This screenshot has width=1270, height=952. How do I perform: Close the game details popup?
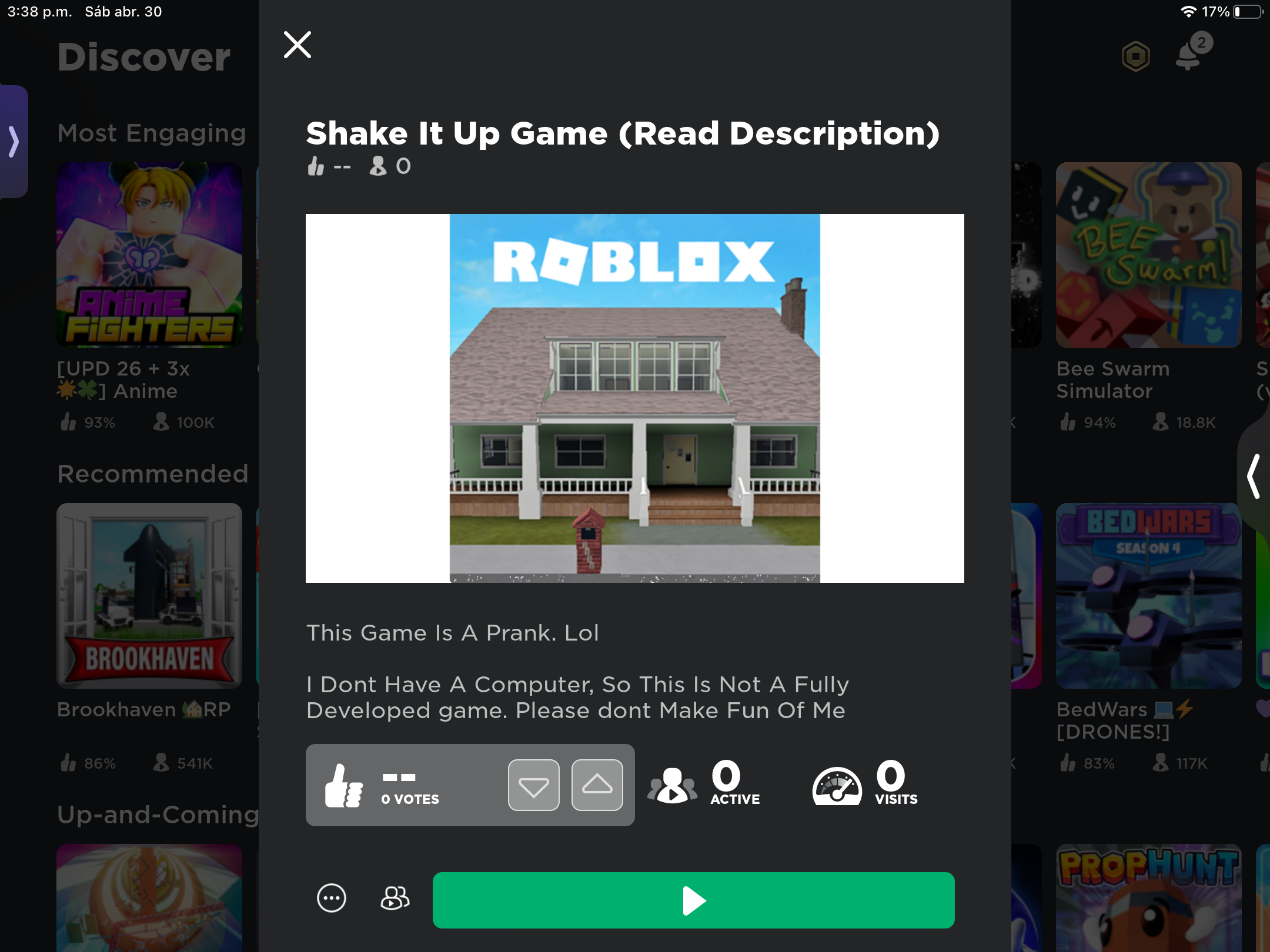coord(298,45)
